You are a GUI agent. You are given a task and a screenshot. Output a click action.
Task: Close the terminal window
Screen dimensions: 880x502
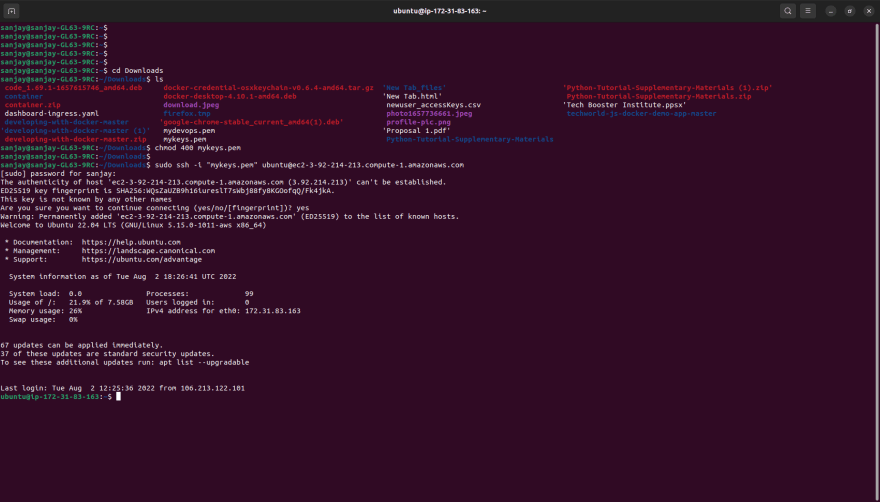[869, 11]
